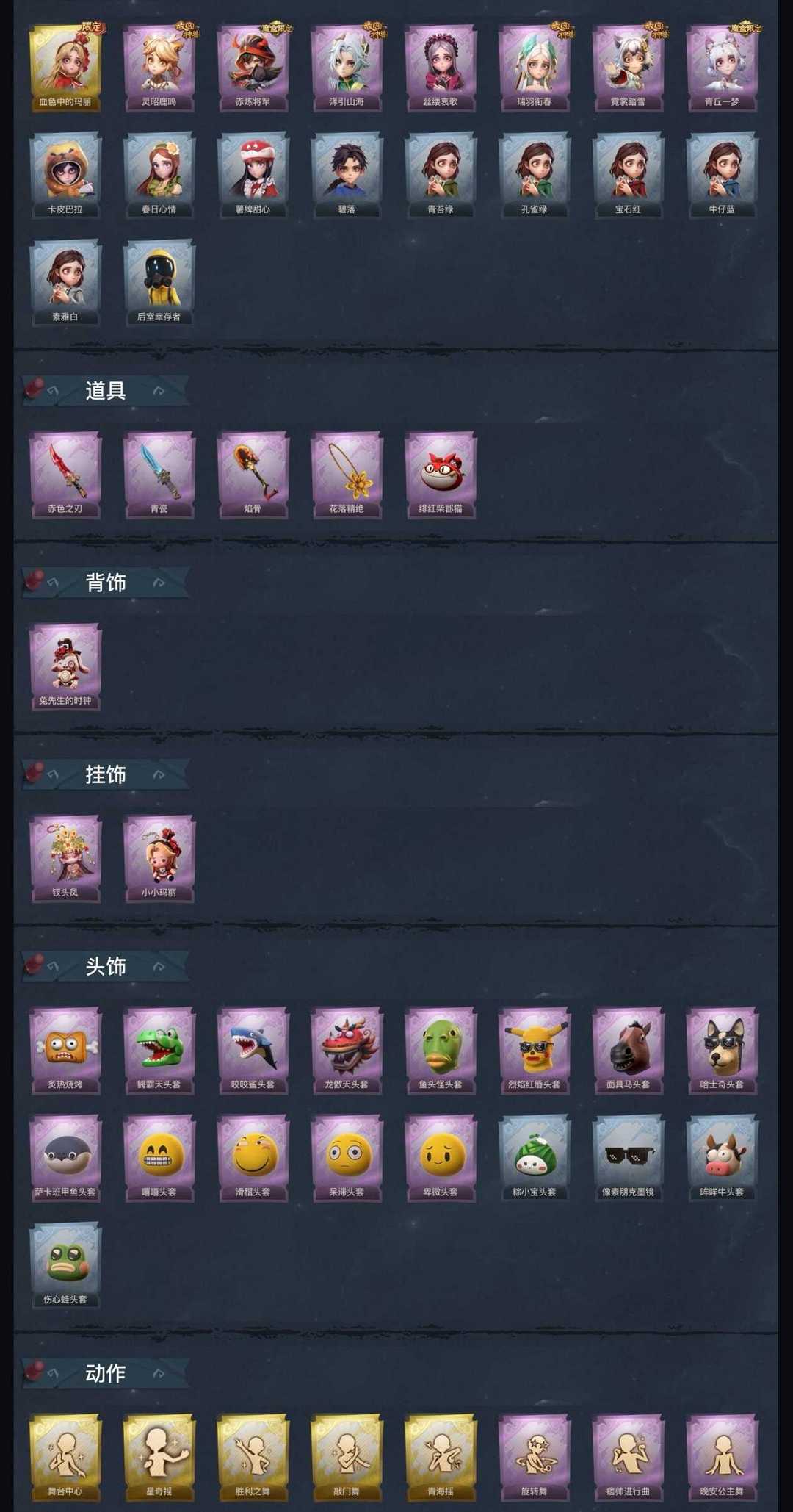The height and width of the screenshot is (1512, 793).
Task: Open the 赤炼将军 skin icon
Action: tap(253, 68)
